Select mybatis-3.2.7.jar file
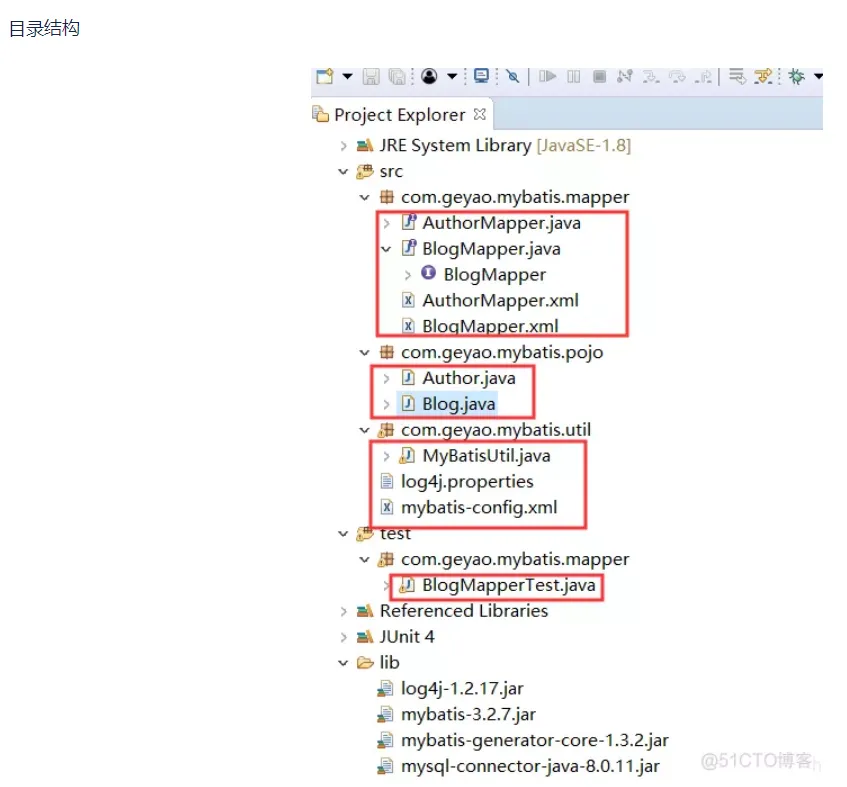Screen dimensions: 847x787 click(x=468, y=715)
